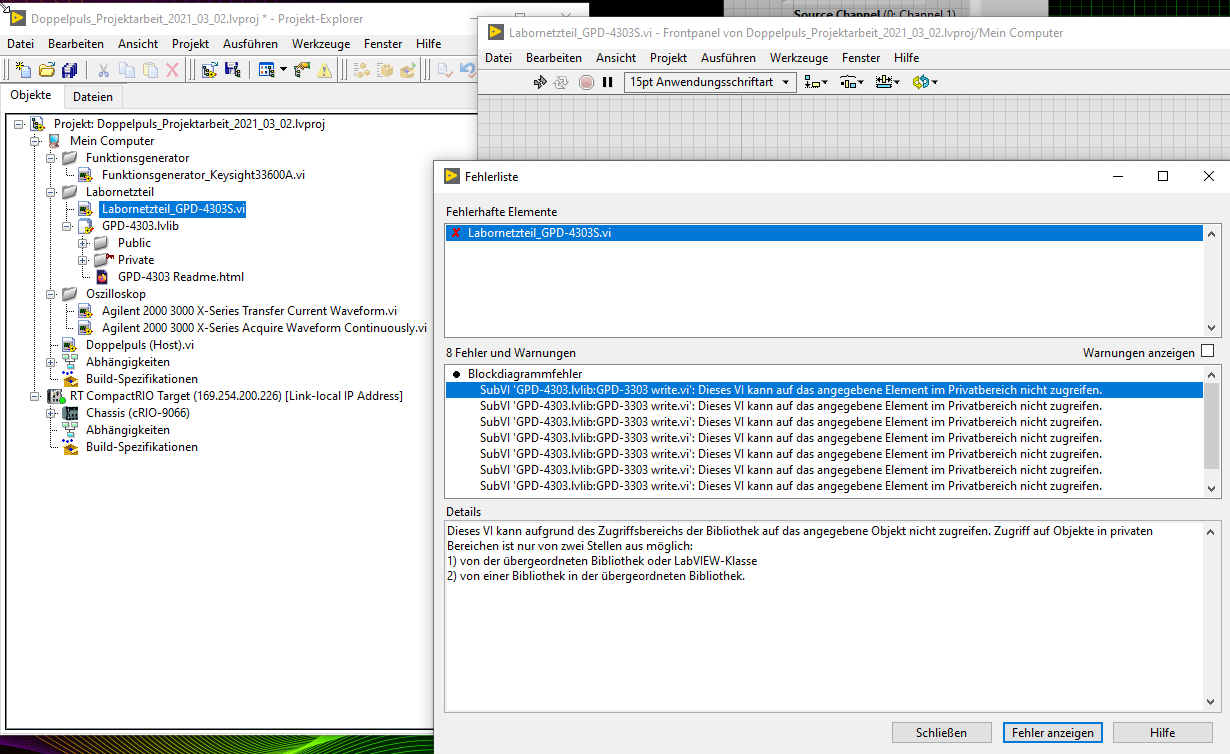The width and height of the screenshot is (1230, 754).
Task: Open the Reorder menu in Frontpanel toolbar
Action: [925, 82]
